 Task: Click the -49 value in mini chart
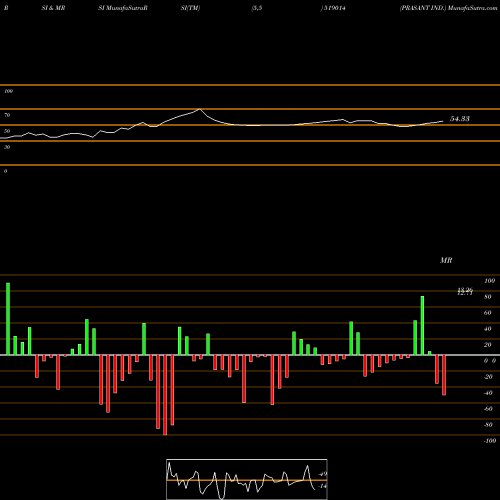[322, 474]
